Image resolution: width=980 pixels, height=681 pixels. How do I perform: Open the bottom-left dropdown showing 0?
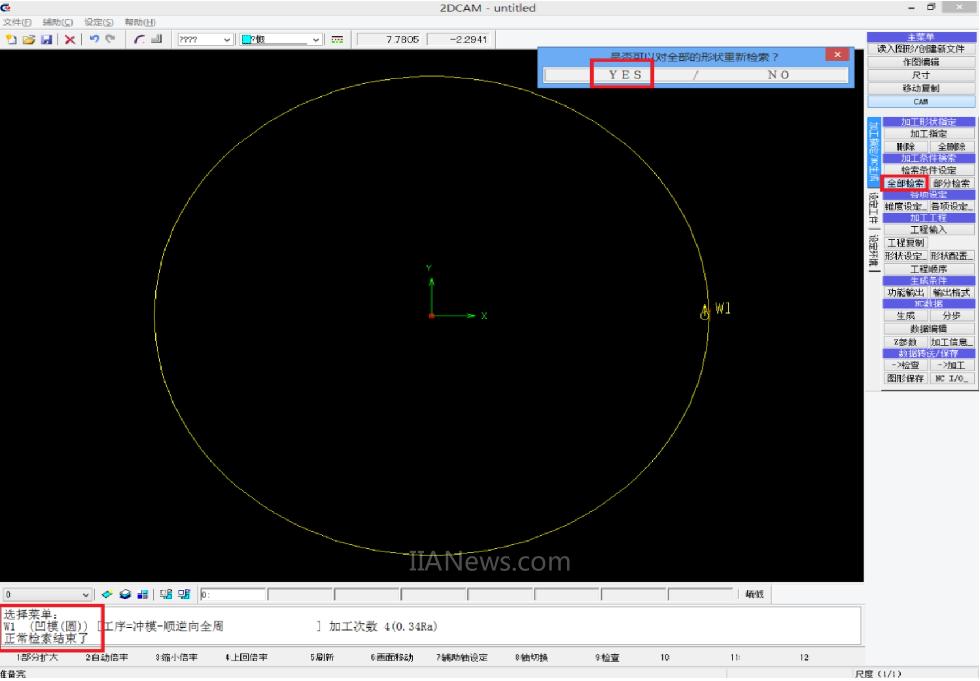(84, 595)
